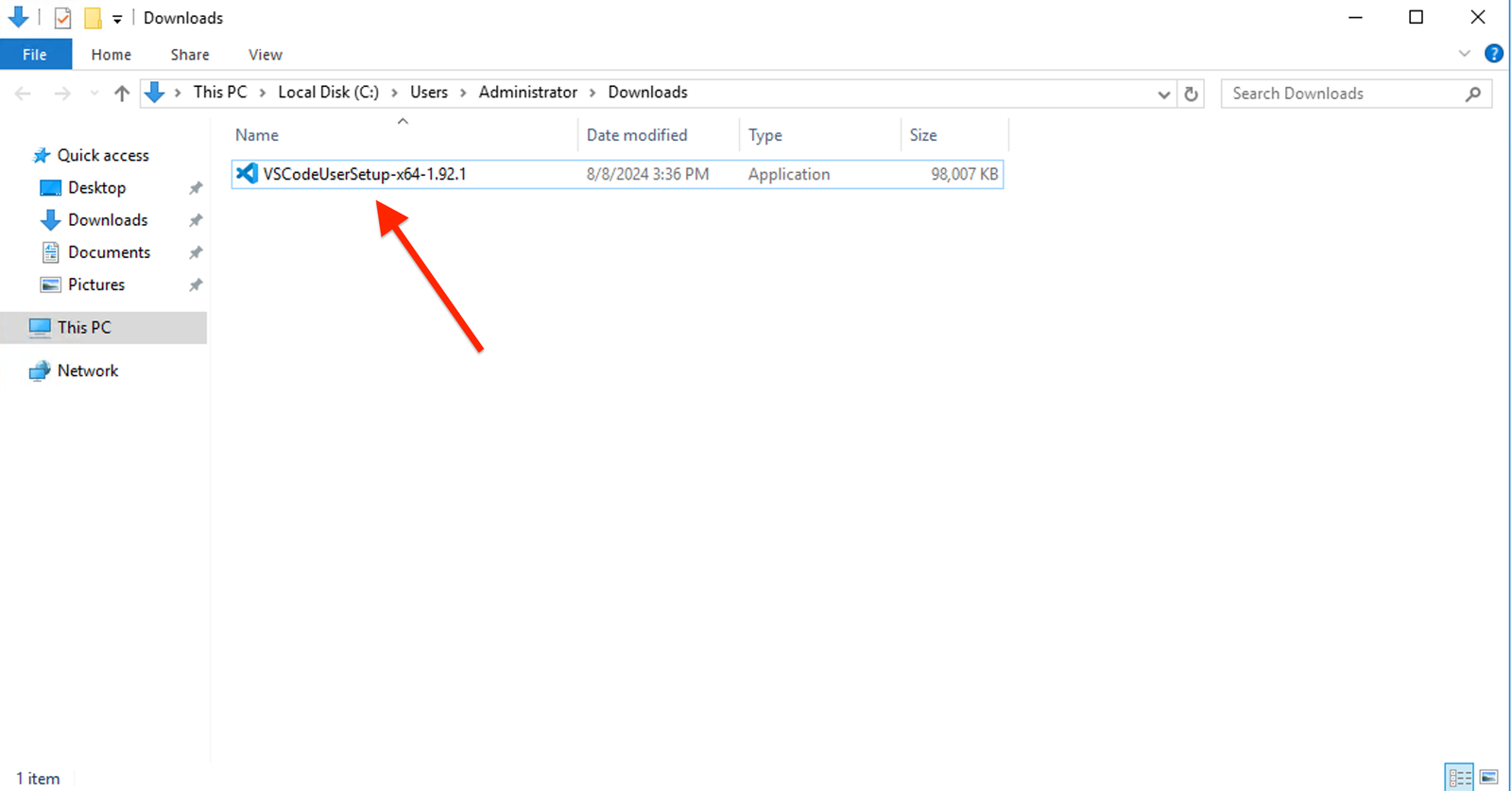Open the Customize Quick Access Toolbar dropdown
The image size is (1512, 791).
[x=117, y=18]
